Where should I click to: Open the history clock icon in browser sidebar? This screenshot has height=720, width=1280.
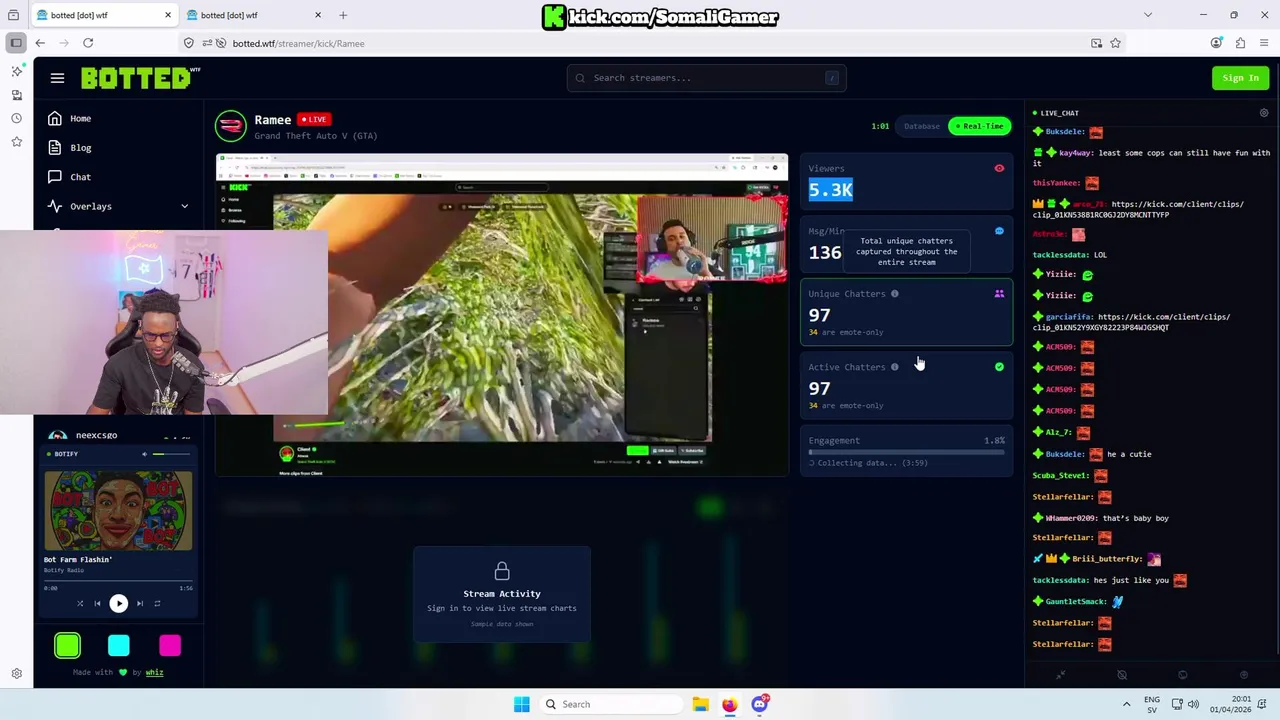(x=16, y=118)
